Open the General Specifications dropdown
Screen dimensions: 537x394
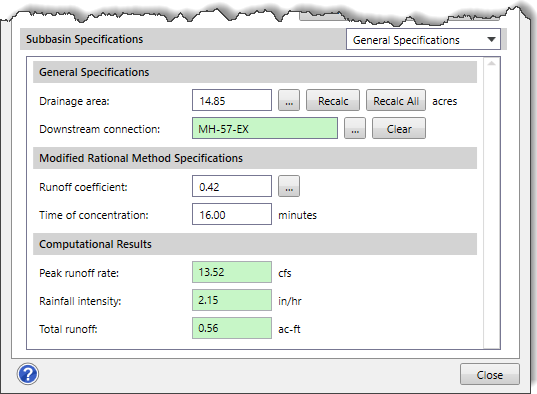point(423,39)
